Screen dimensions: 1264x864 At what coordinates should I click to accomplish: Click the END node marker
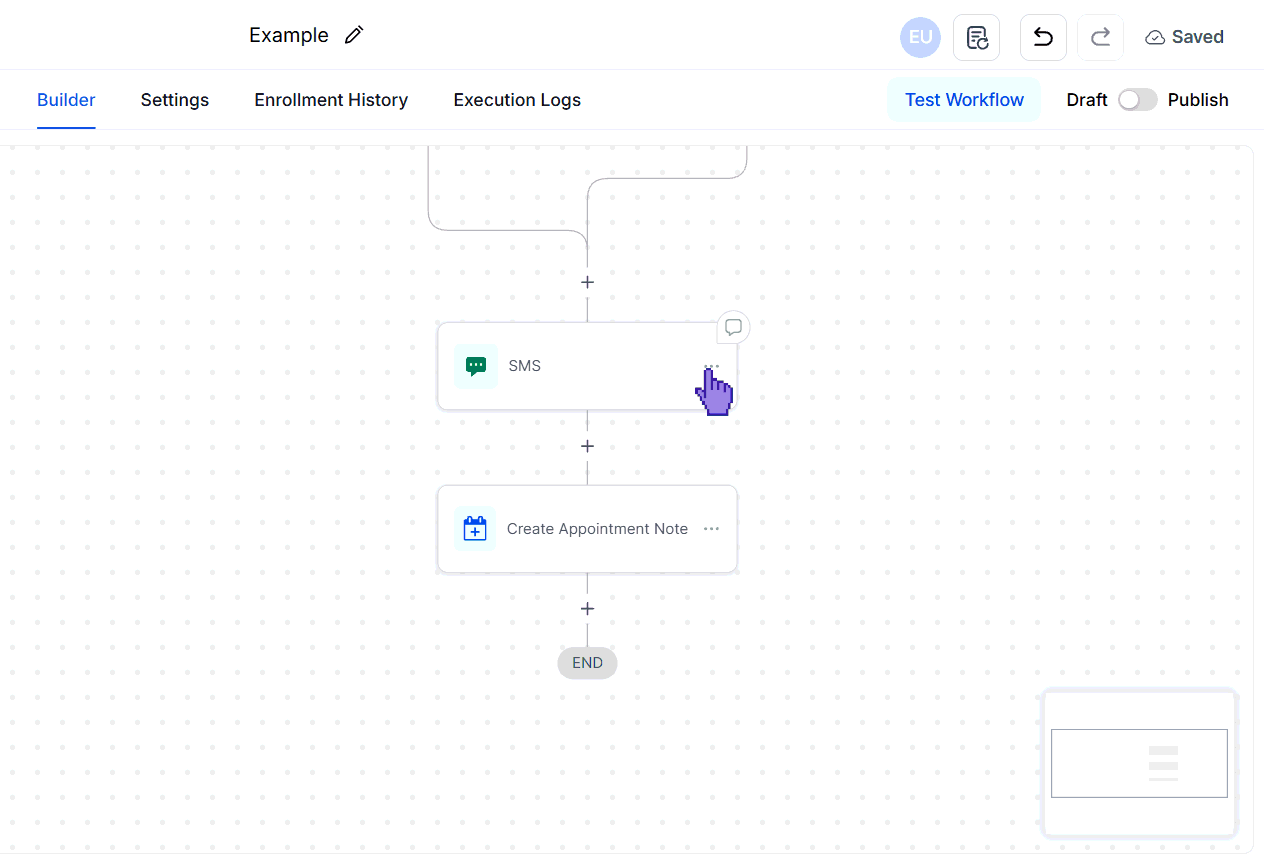coord(587,662)
